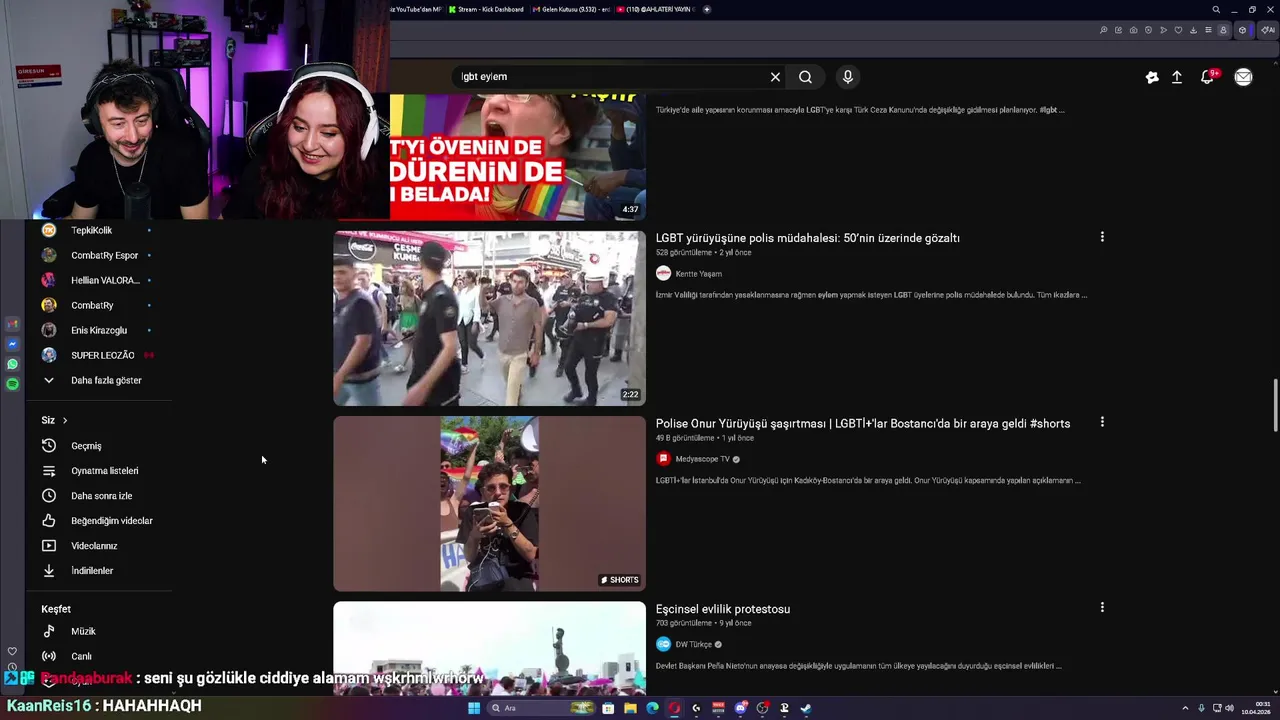
Task: Open File Explorer from the taskbar
Action: pyautogui.click(x=631, y=708)
